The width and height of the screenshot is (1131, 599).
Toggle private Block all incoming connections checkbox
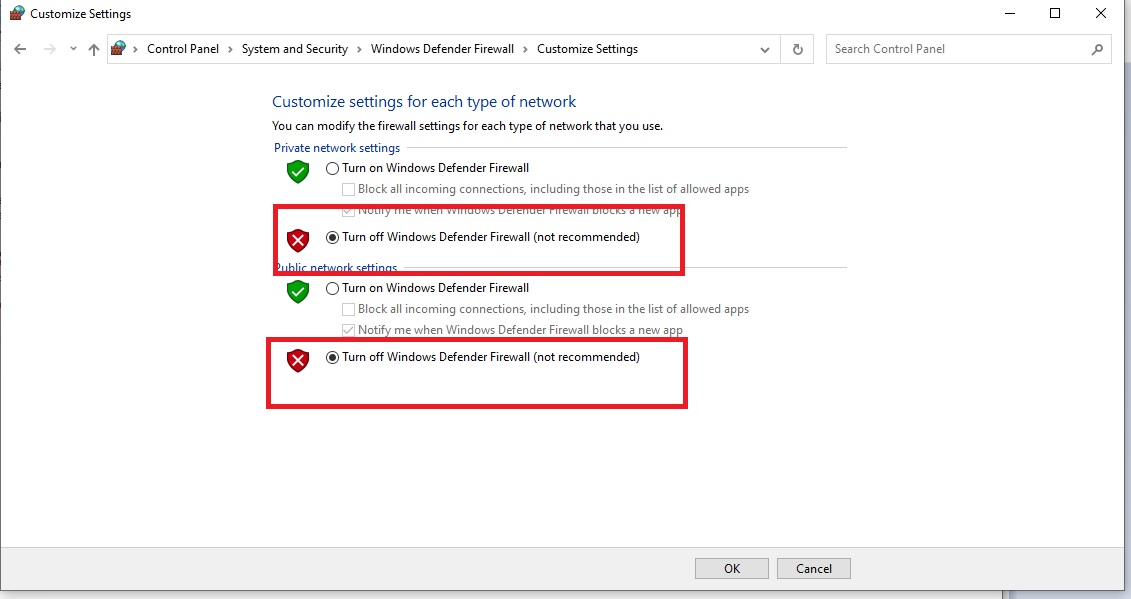coord(348,189)
